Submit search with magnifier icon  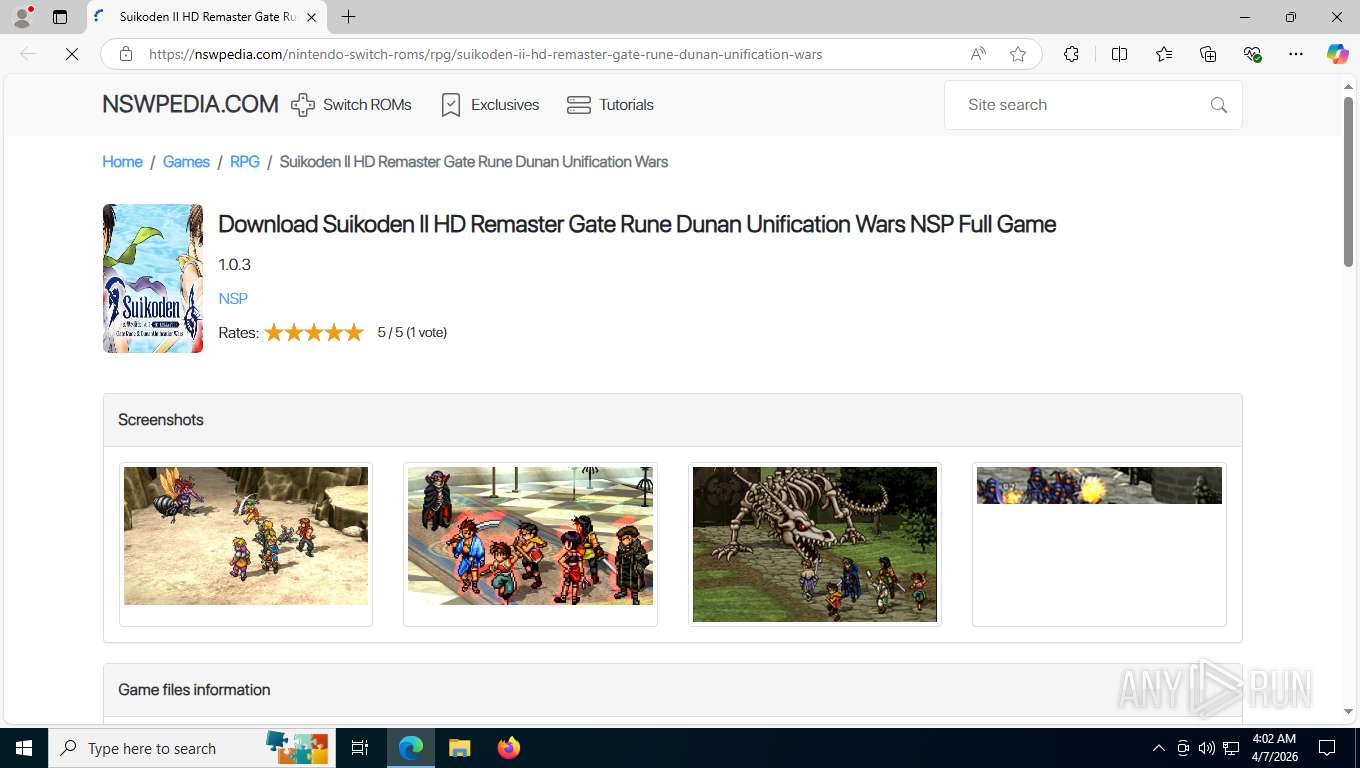pos(1218,105)
